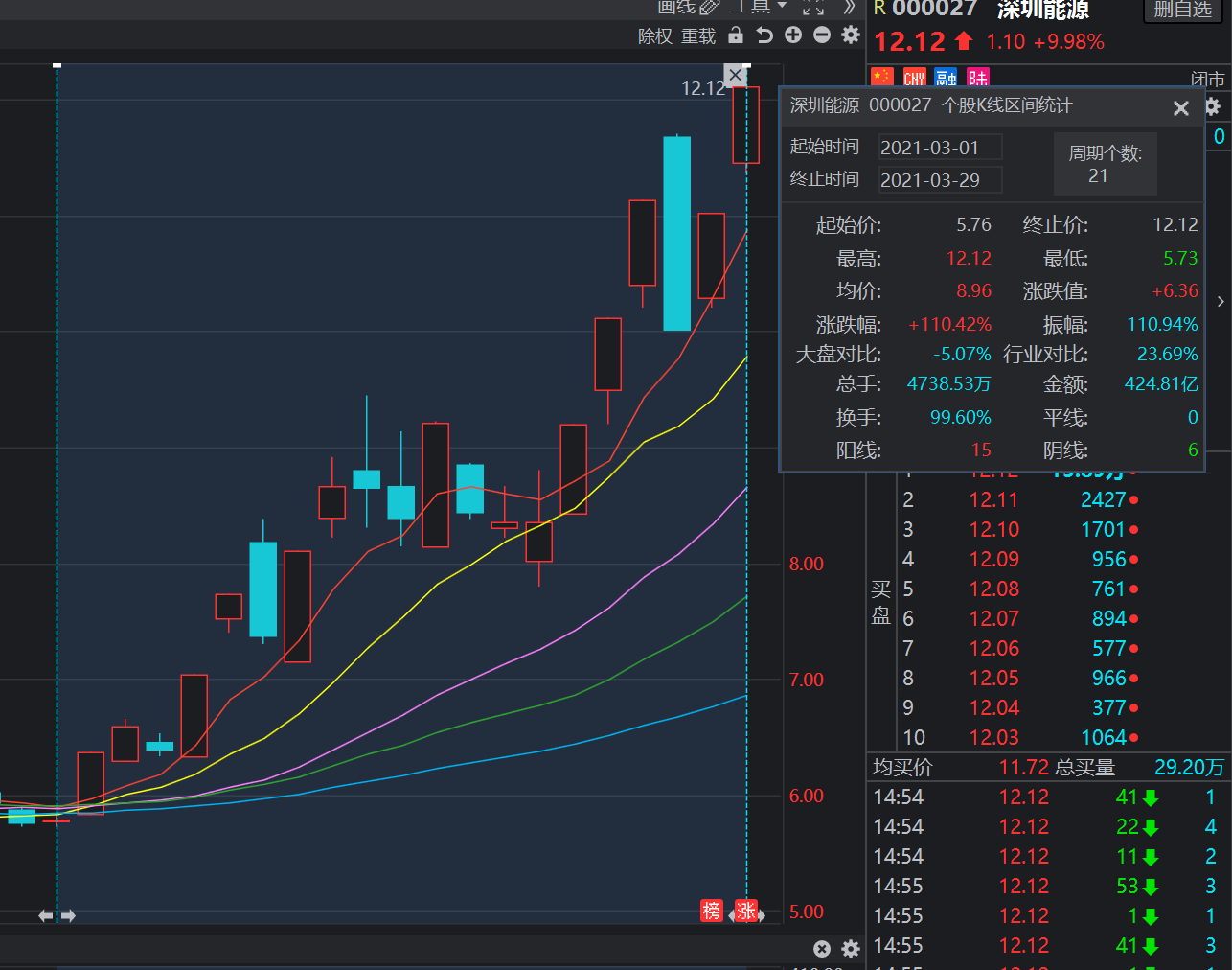Click the 振幅 value 110.94%
The image size is (1232, 970).
(1162, 325)
